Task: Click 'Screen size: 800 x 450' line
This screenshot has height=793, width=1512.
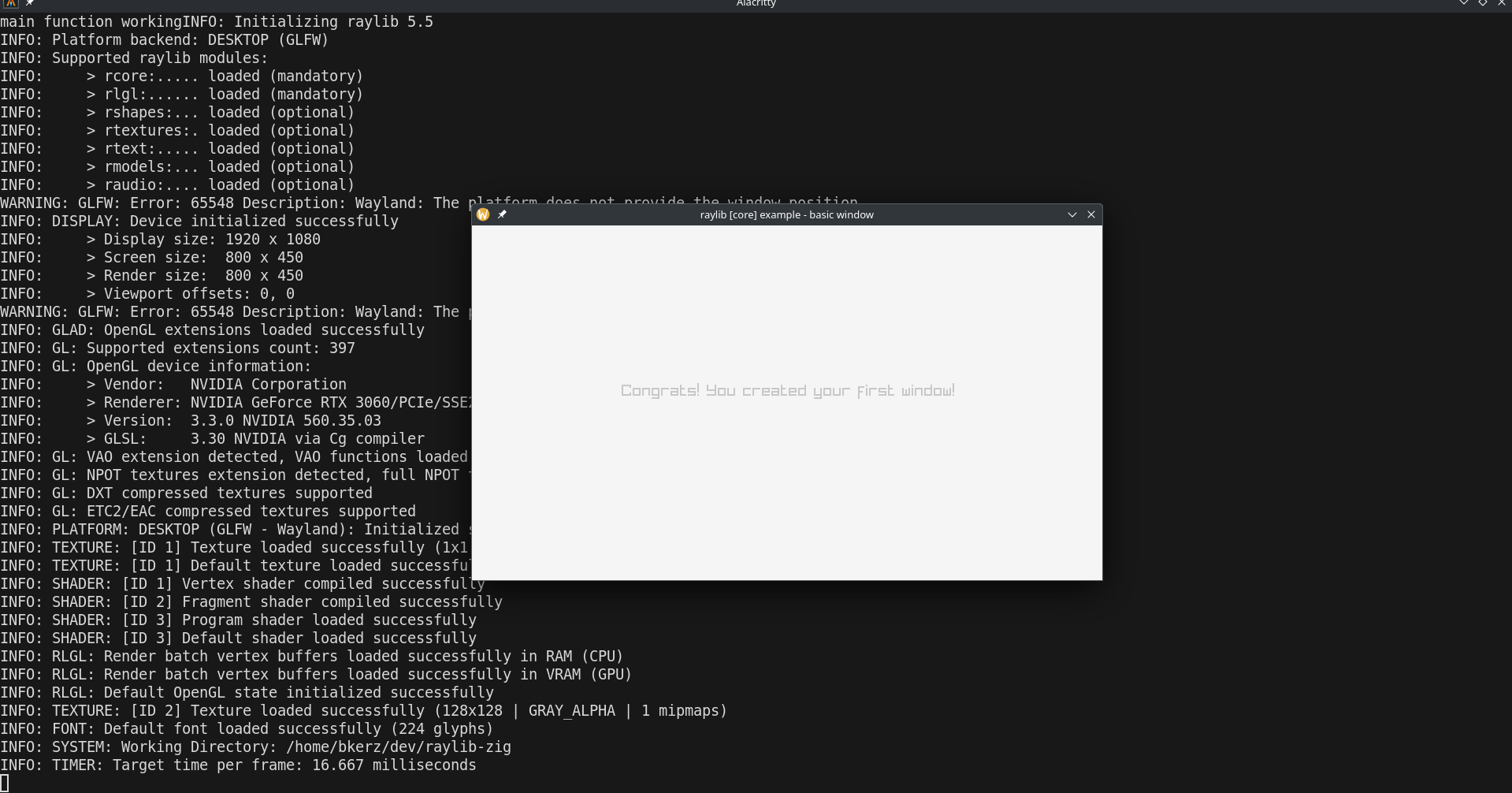Action: tap(151, 258)
